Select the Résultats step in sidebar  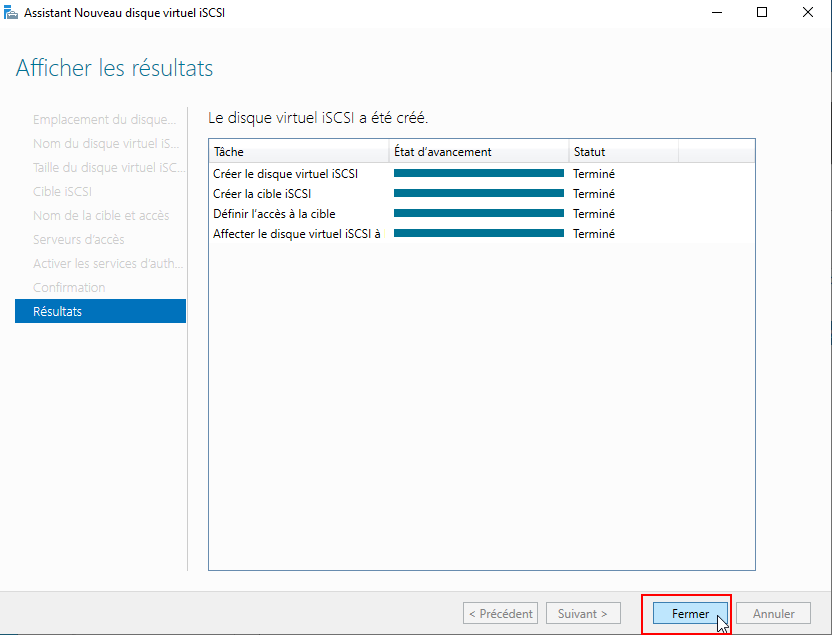(100, 311)
